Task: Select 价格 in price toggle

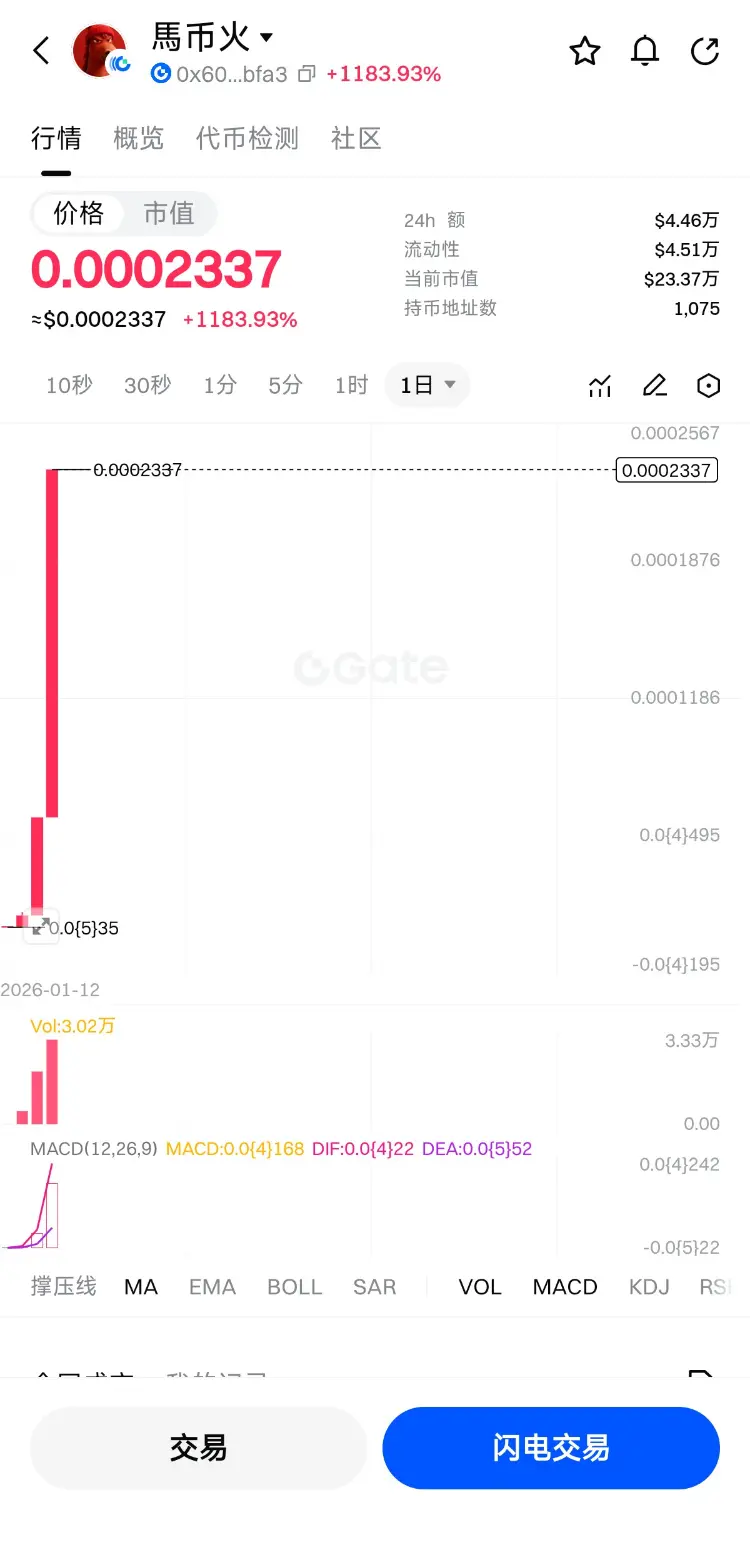Action: [79, 213]
